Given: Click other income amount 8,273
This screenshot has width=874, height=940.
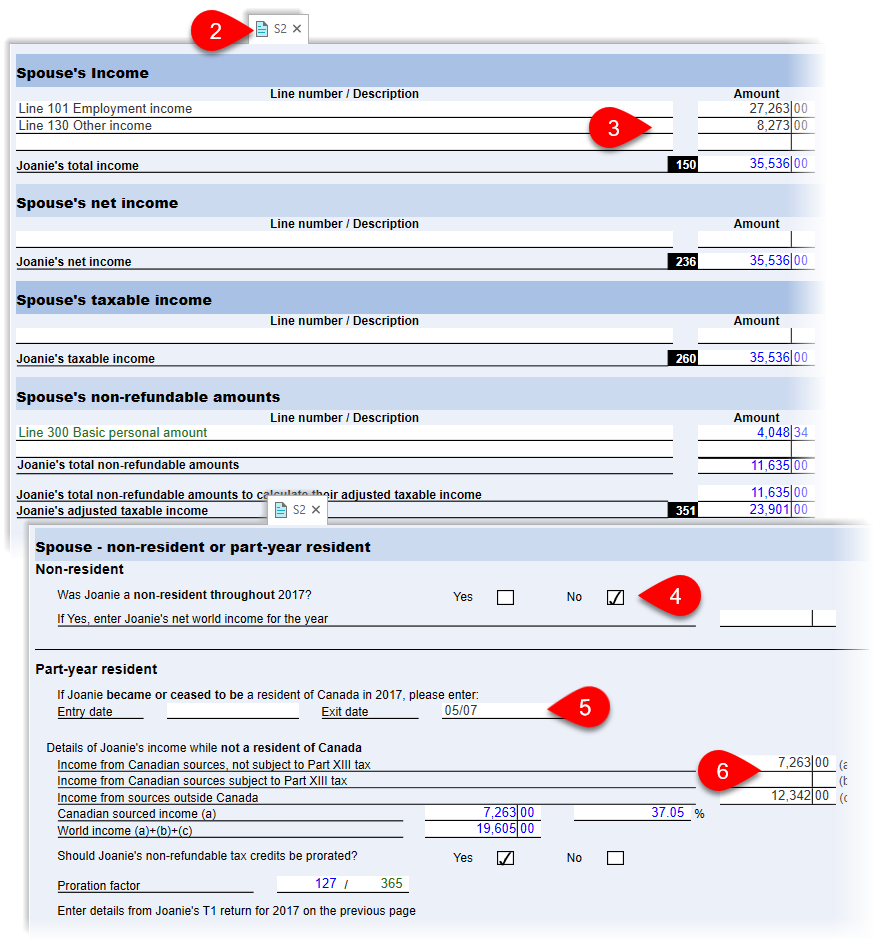Looking at the screenshot, I should 756,125.
